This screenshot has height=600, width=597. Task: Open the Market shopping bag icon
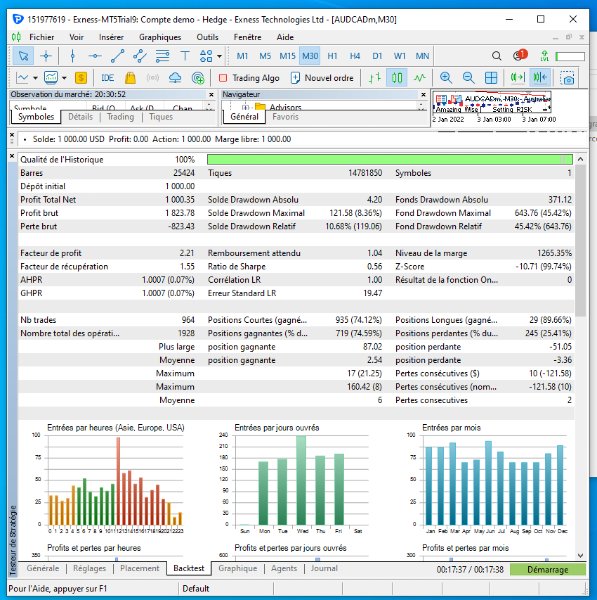point(130,78)
